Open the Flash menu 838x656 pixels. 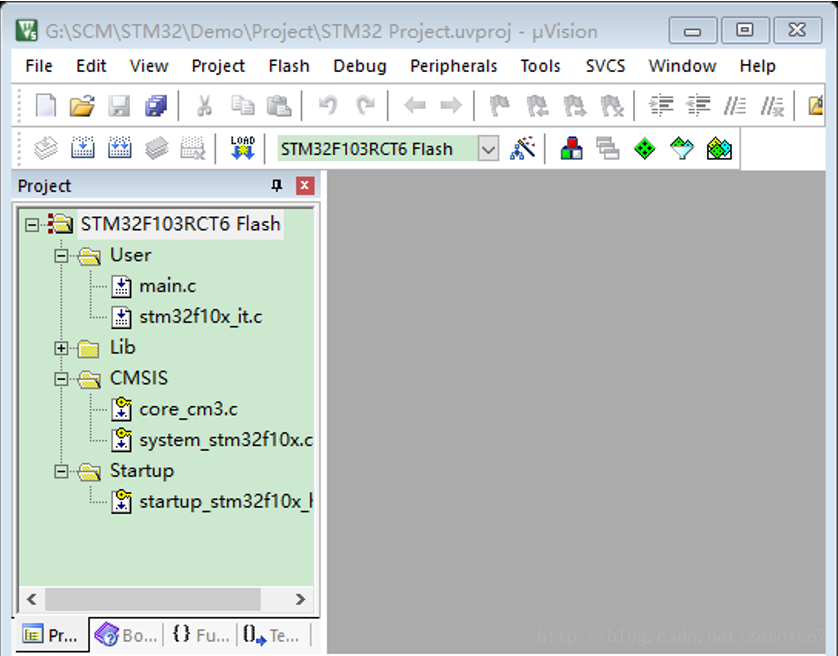tap(289, 66)
